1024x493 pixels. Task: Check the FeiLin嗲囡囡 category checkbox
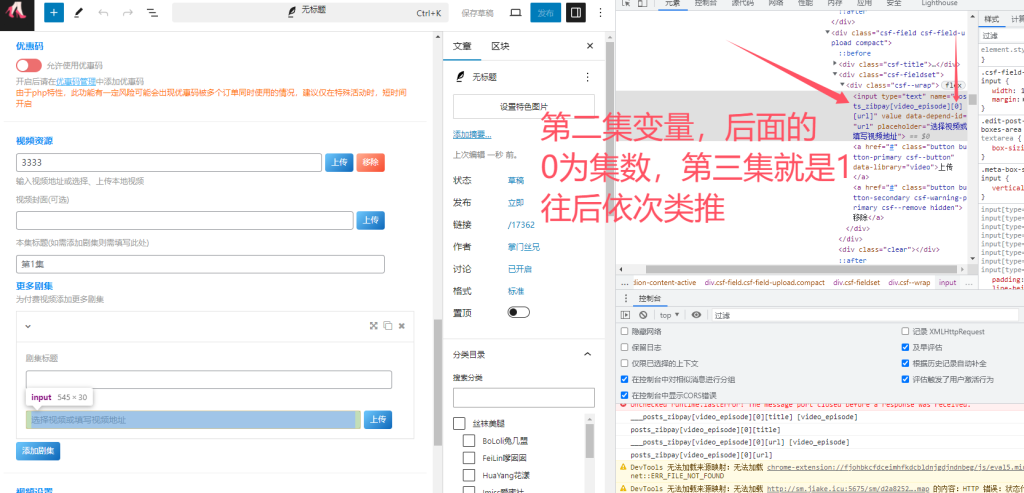(469, 458)
